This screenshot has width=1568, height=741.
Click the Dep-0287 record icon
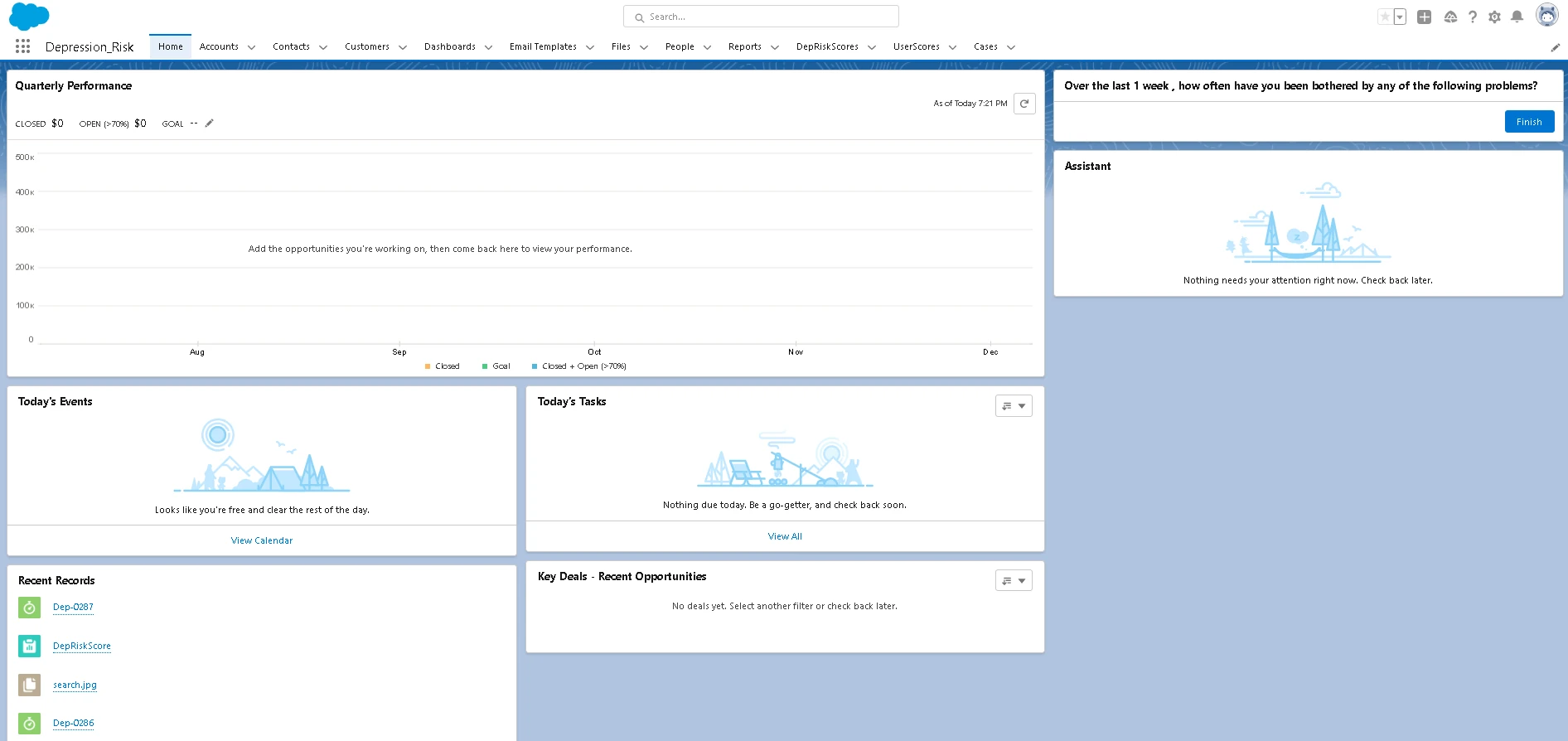pos(29,608)
